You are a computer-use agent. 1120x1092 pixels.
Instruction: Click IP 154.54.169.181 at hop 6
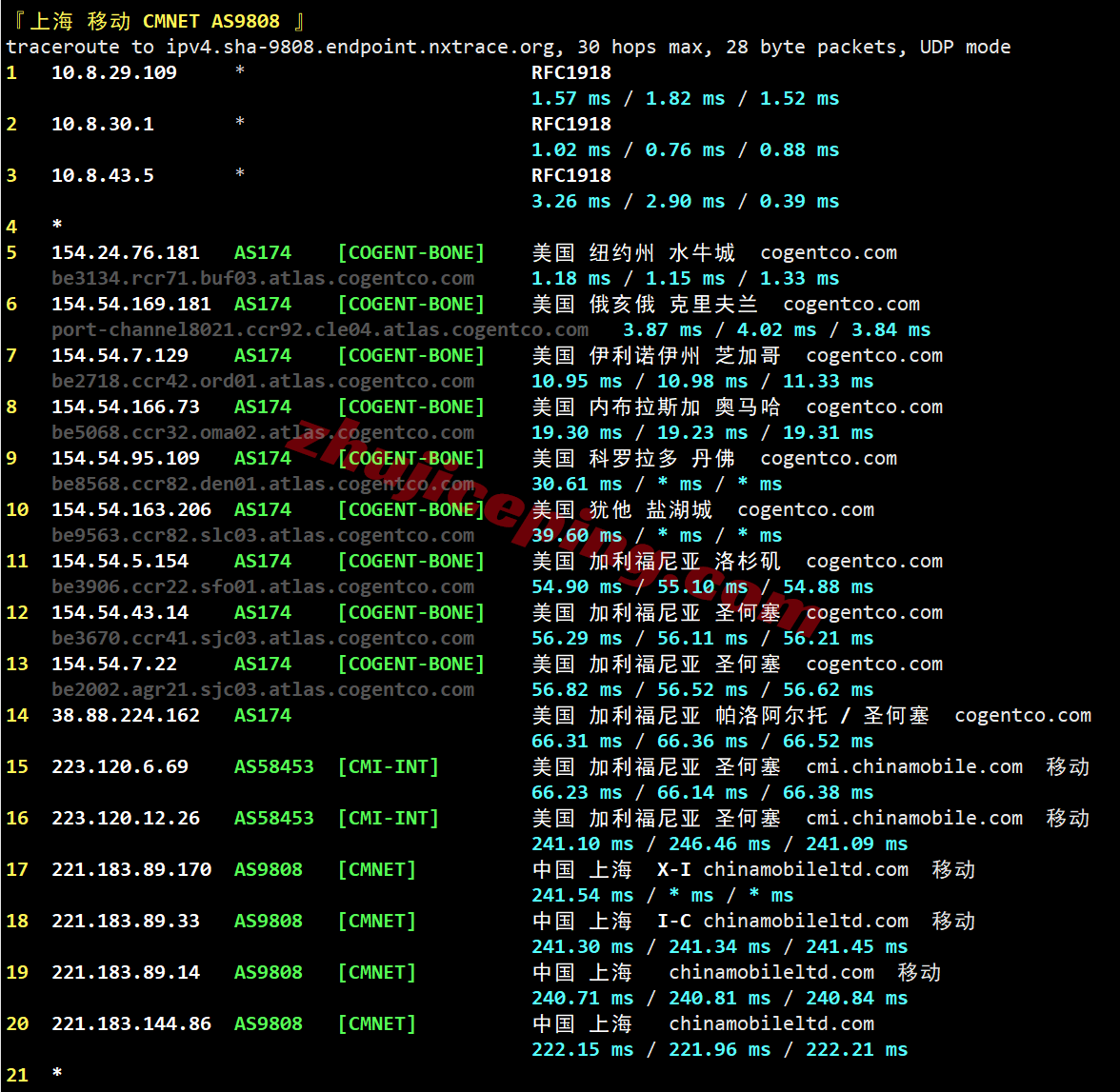[x=131, y=305]
